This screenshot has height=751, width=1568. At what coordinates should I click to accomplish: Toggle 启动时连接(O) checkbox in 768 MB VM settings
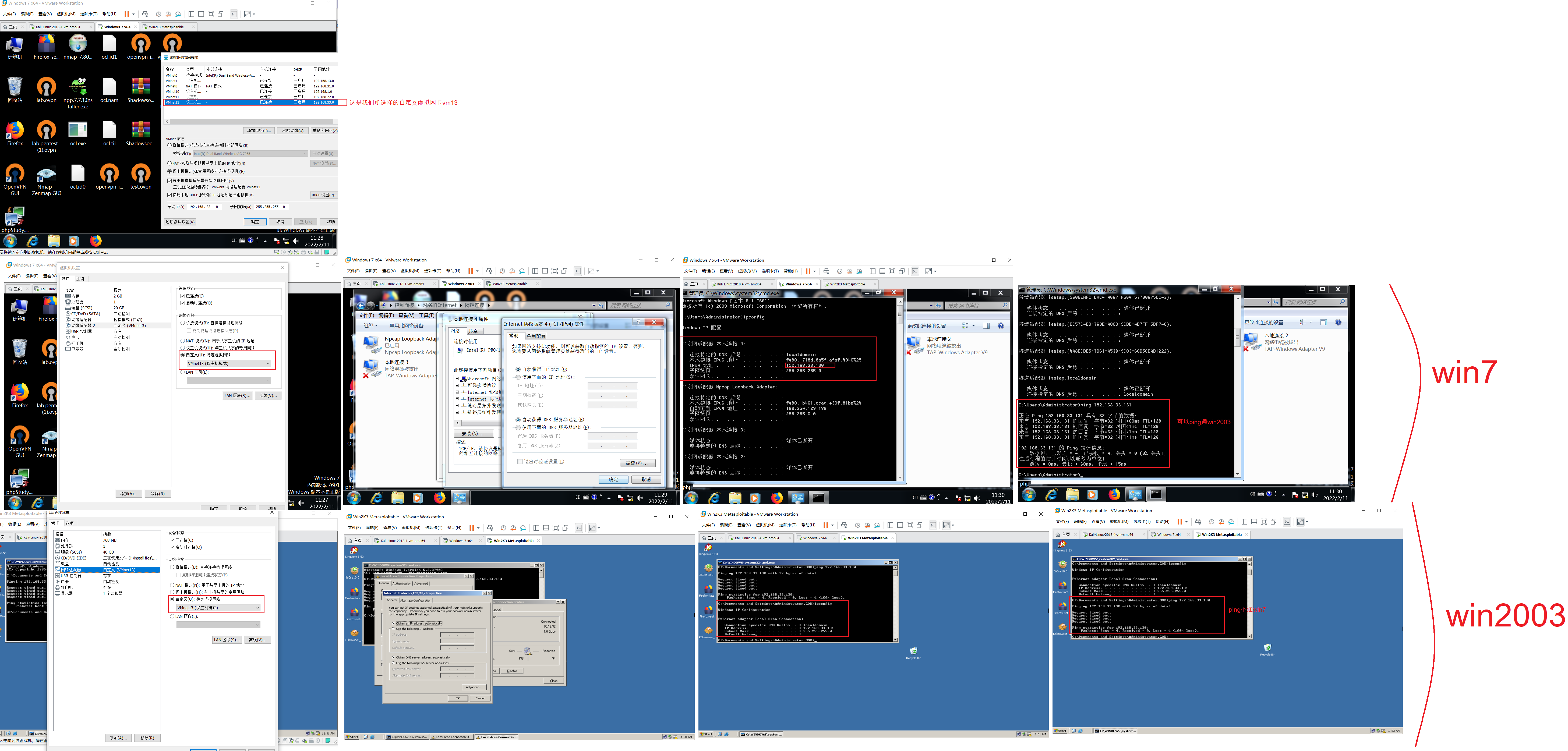point(172,547)
